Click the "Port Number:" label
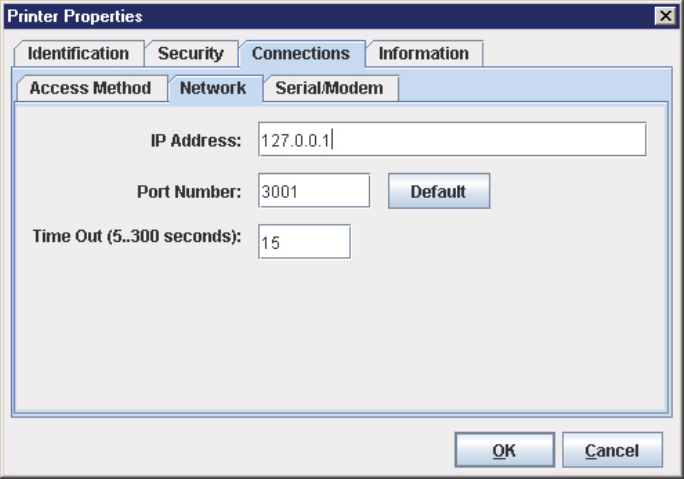The height and width of the screenshot is (479, 684). (x=190, y=191)
